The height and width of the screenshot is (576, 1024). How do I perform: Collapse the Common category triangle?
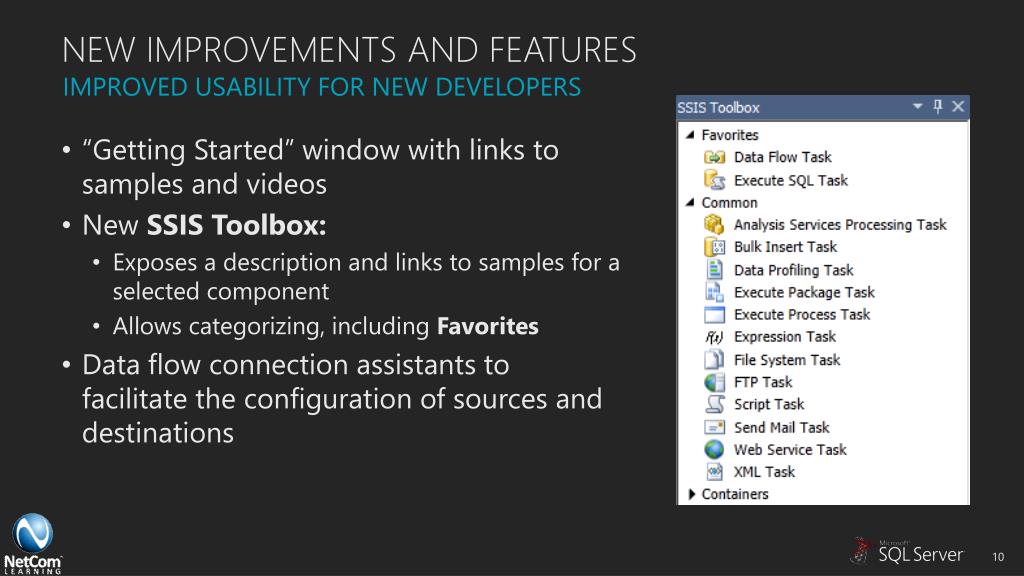click(690, 202)
